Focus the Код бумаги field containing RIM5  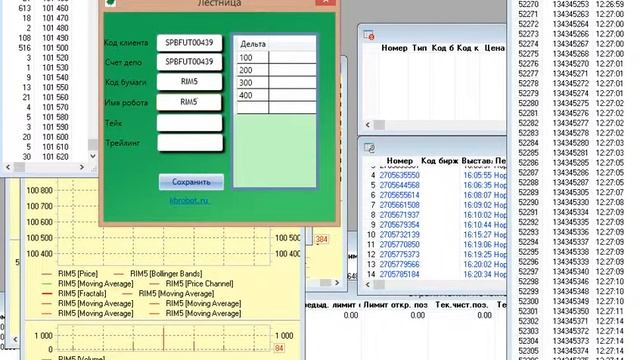(x=189, y=82)
